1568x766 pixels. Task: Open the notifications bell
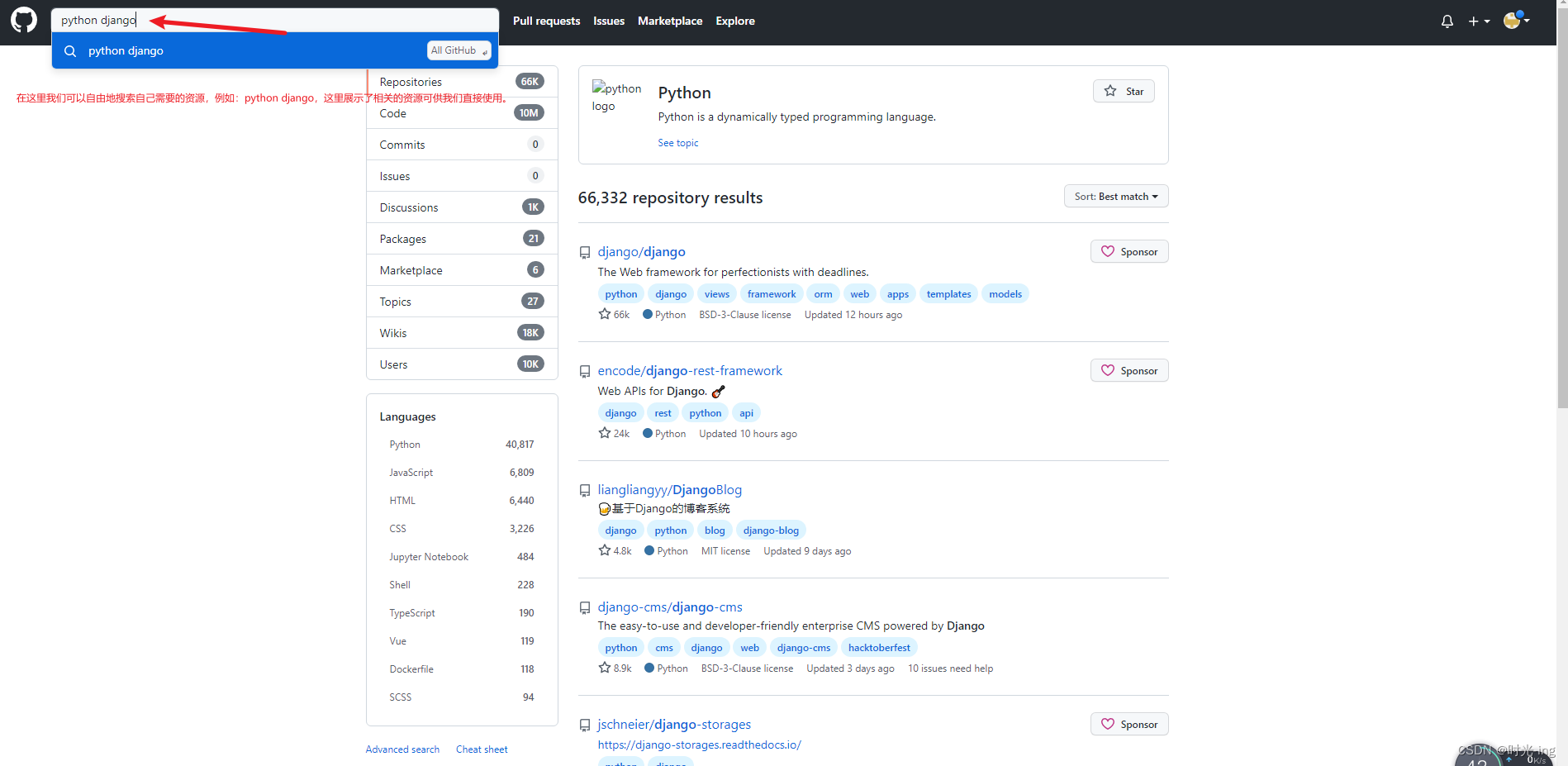pos(1447,21)
